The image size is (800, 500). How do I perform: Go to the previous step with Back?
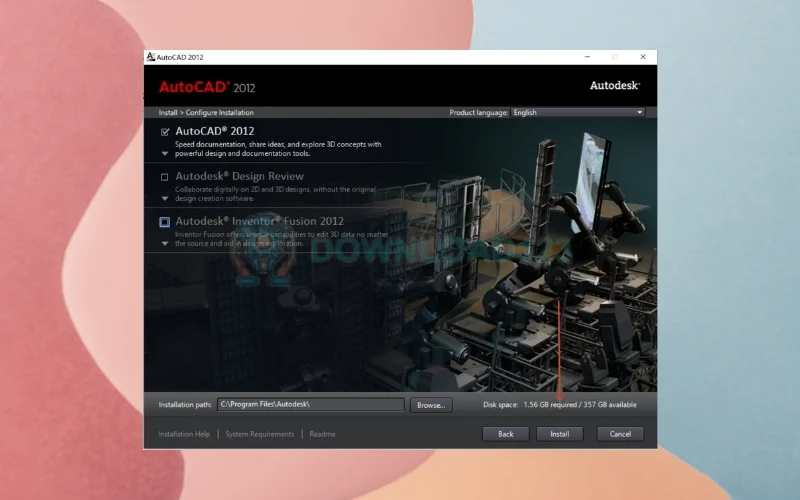coord(505,434)
